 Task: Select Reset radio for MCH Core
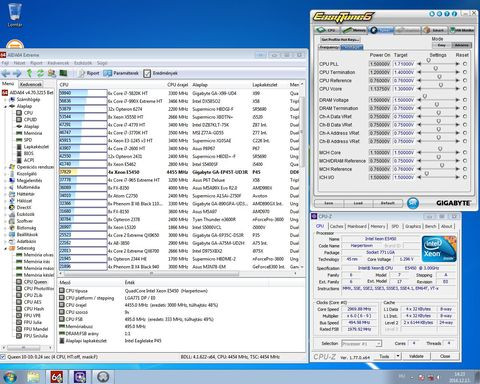465,152
